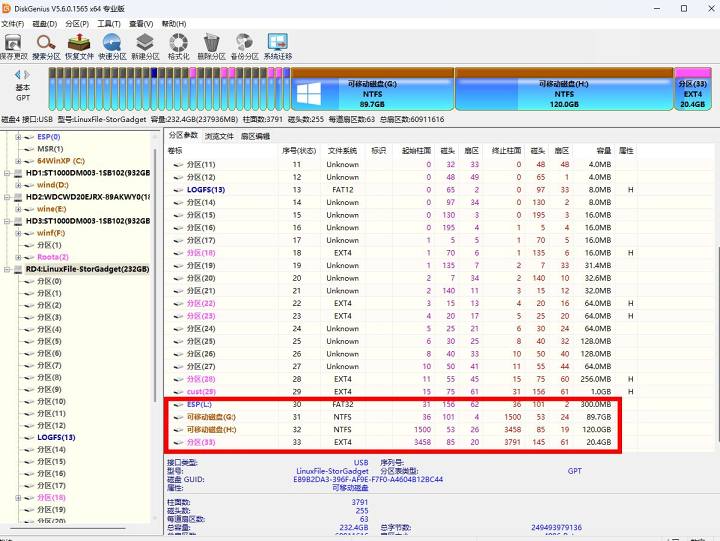Select the 分区(18) row in partition table

tap(401, 253)
